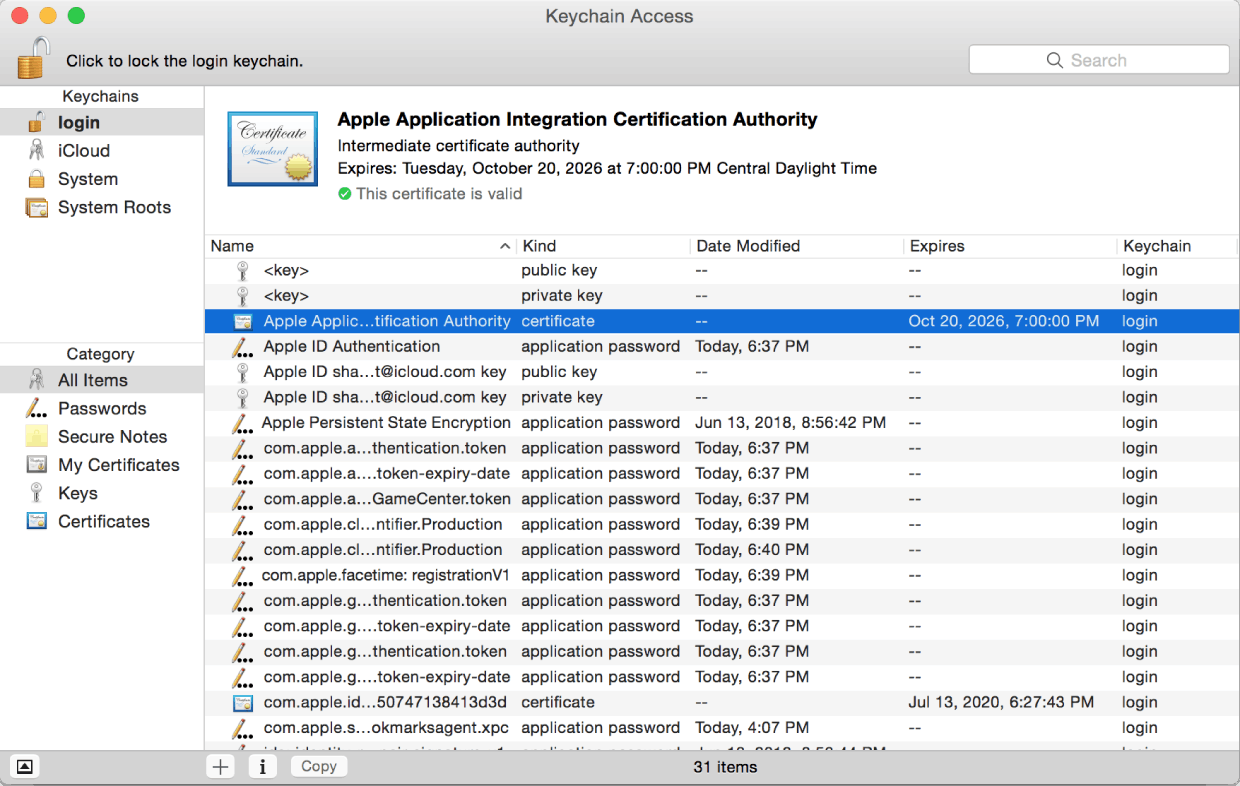Select the System keychain
This screenshot has height=786, width=1240.
coord(102,179)
